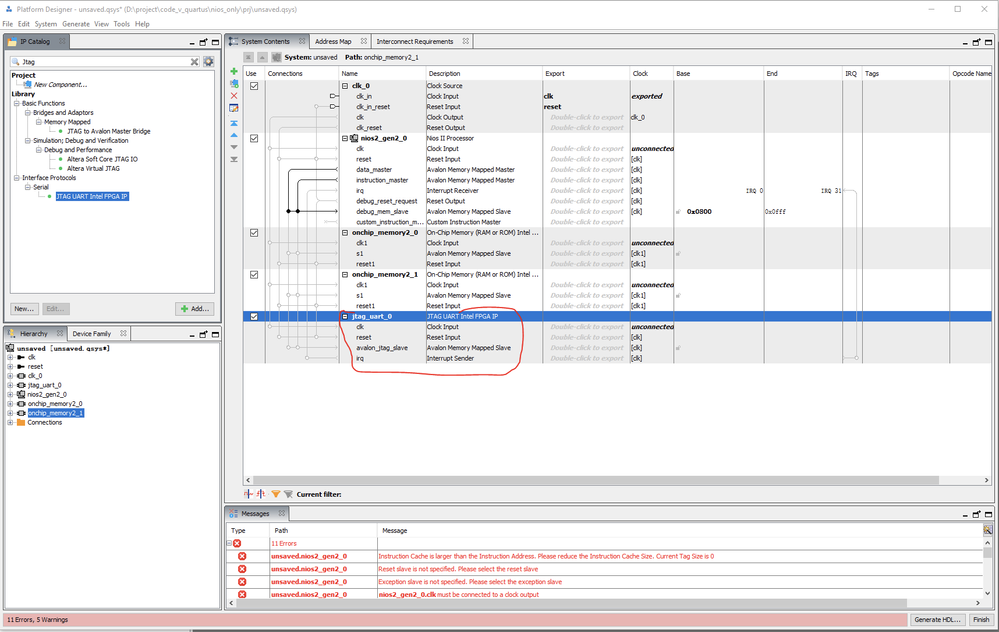
Task: Maximize the IP Catalog panel
Action: [215, 42]
